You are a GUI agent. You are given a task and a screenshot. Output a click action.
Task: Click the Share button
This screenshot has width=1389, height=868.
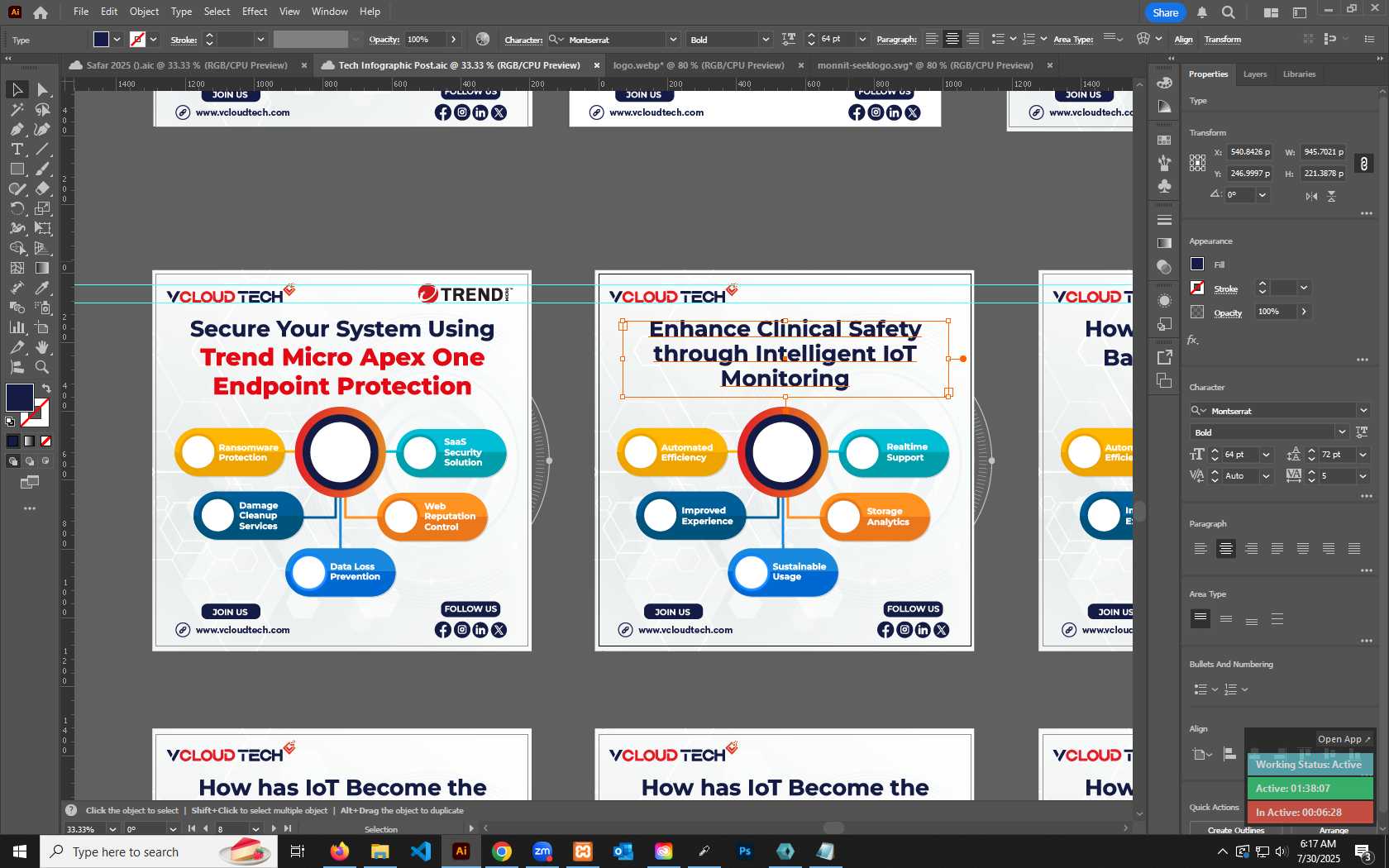click(x=1166, y=12)
